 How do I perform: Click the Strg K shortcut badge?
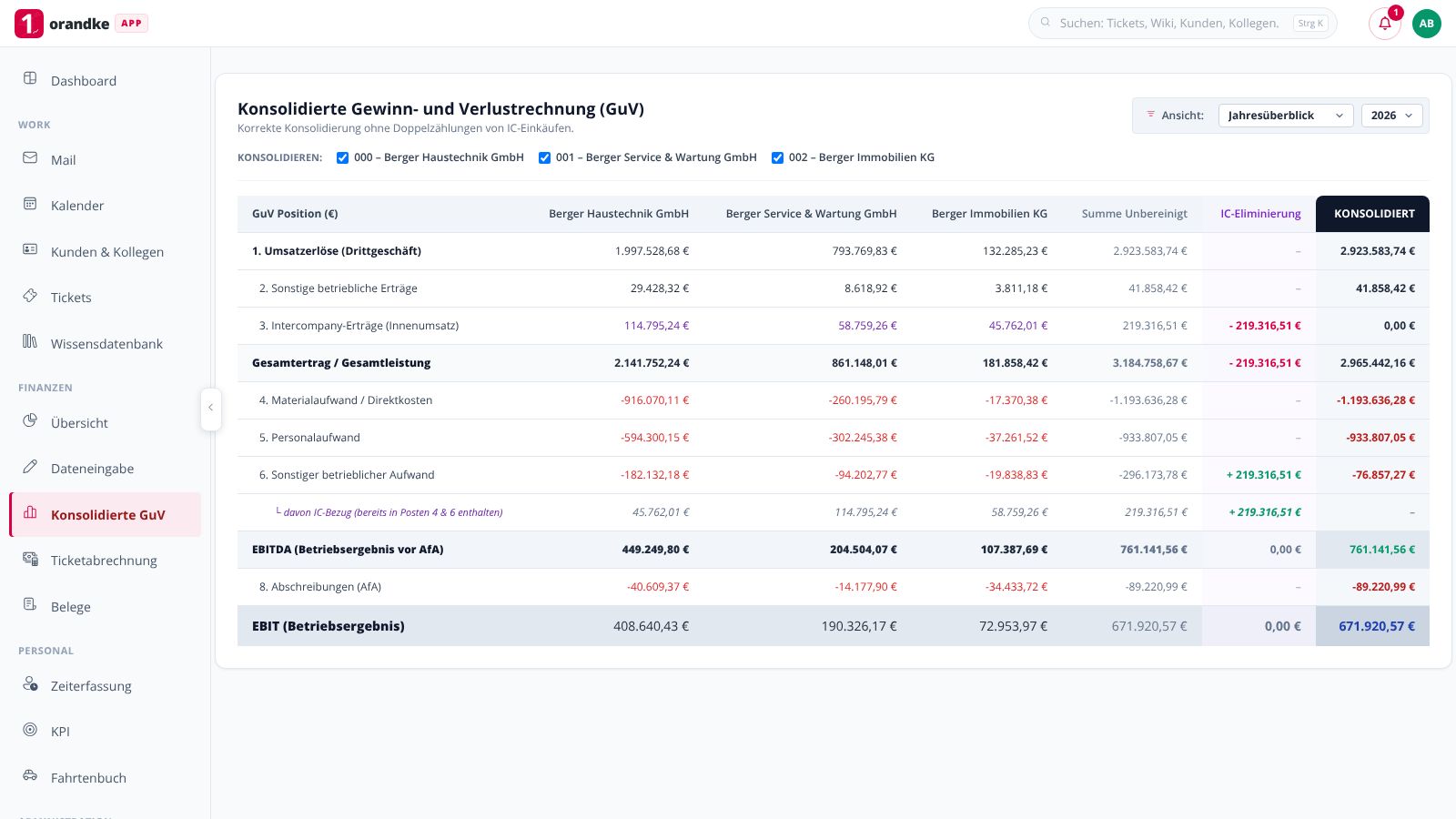(x=1310, y=24)
